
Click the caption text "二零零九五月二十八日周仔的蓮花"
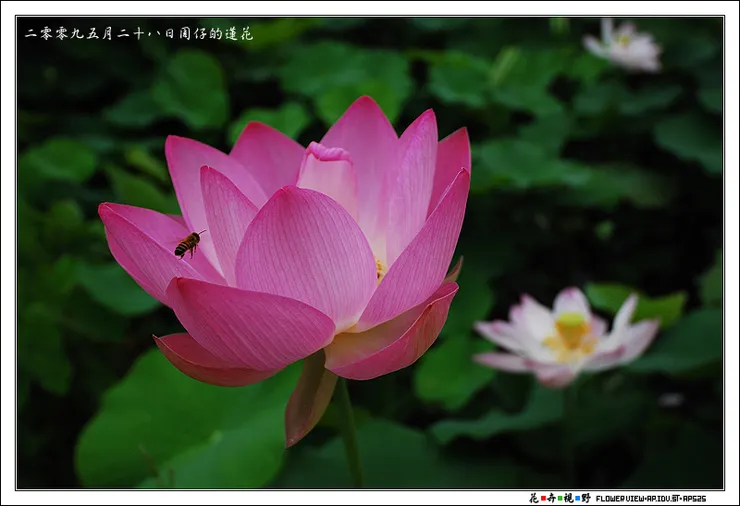coord(139,34)
